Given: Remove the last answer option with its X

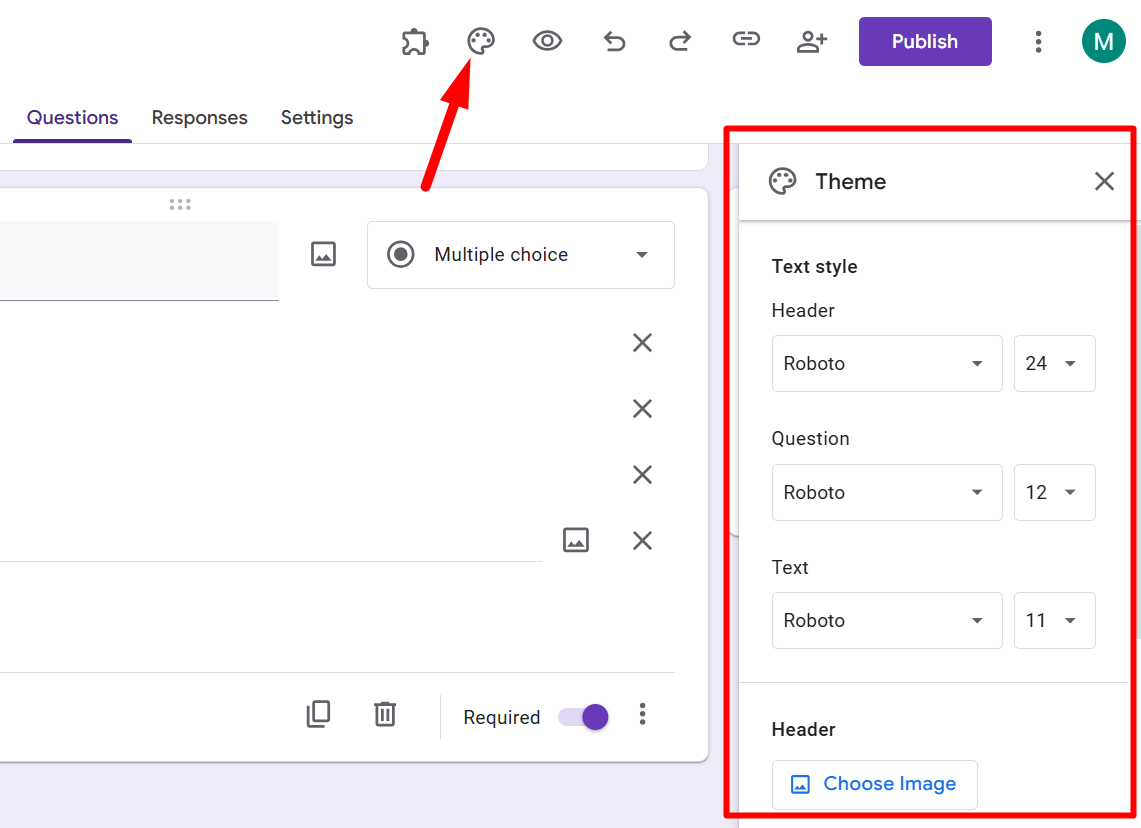Looking at the screenshot, I should pyautogui.click(x=642, y=540).
